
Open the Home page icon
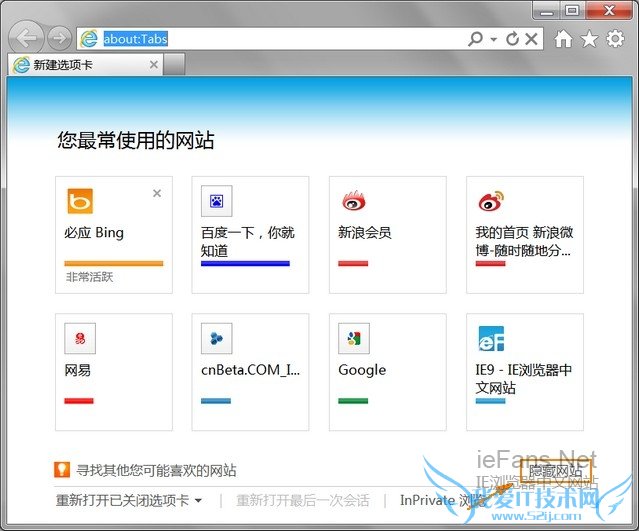click(x=563, y=39)
